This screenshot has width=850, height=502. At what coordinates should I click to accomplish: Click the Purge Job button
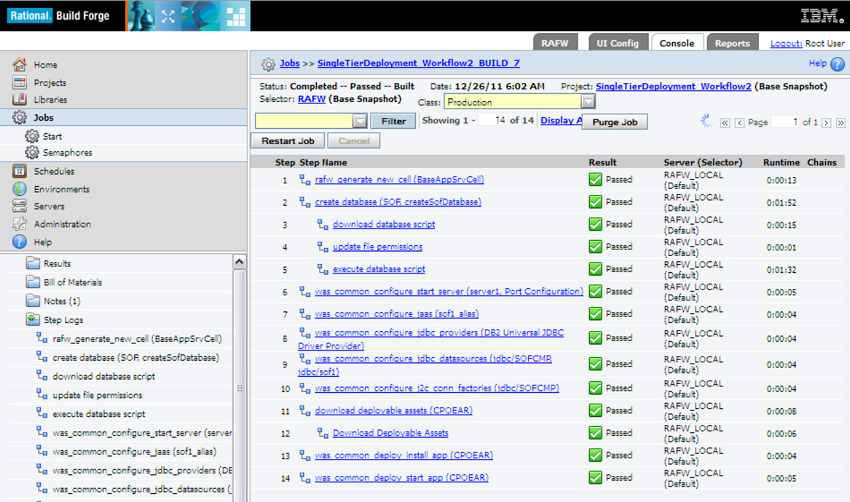click(615, 122)
